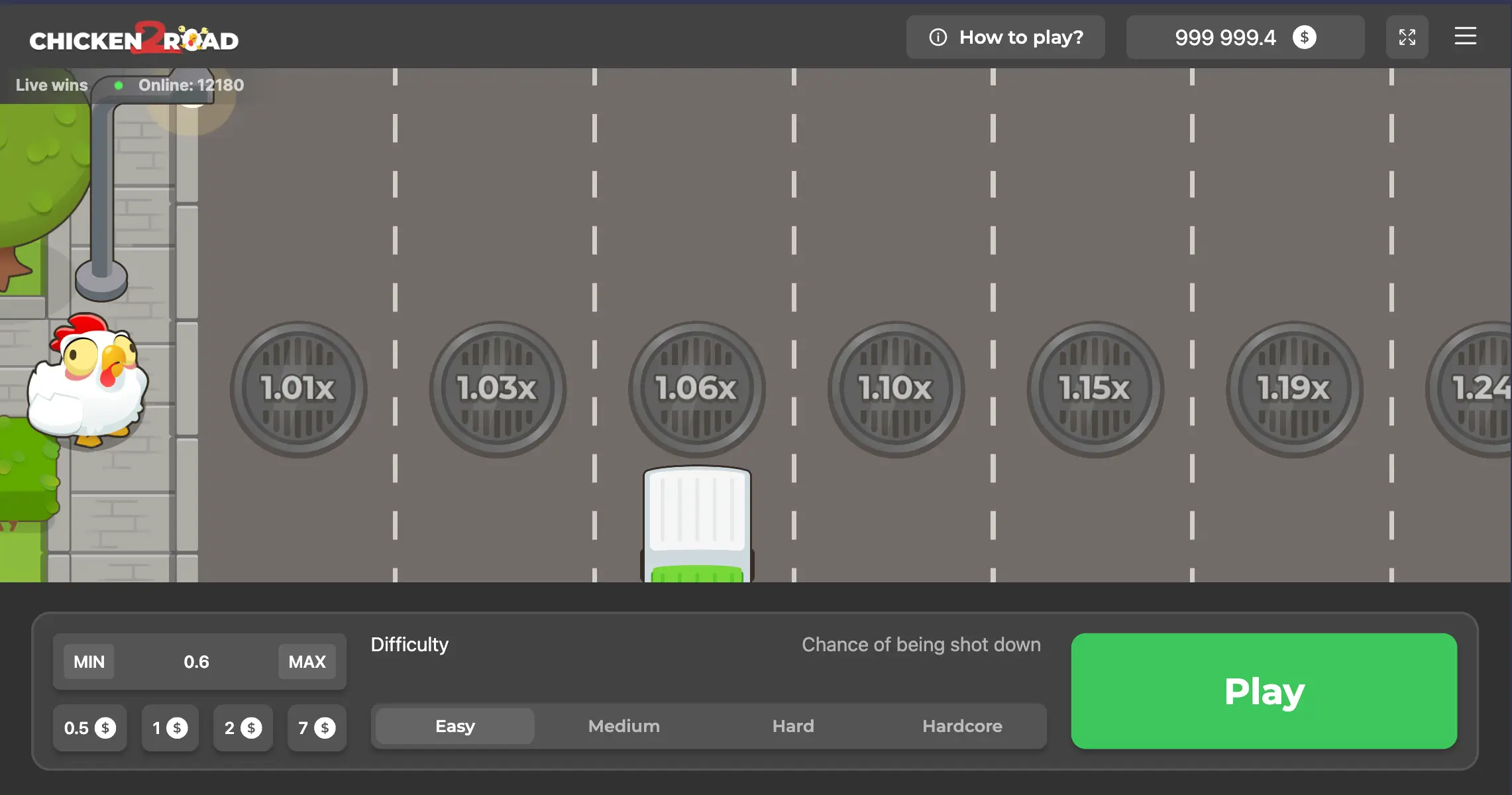Viewport: 1512px width, 795px height.
Task: Click the 1.19x manhole cover
Action: click(1294, 389)
